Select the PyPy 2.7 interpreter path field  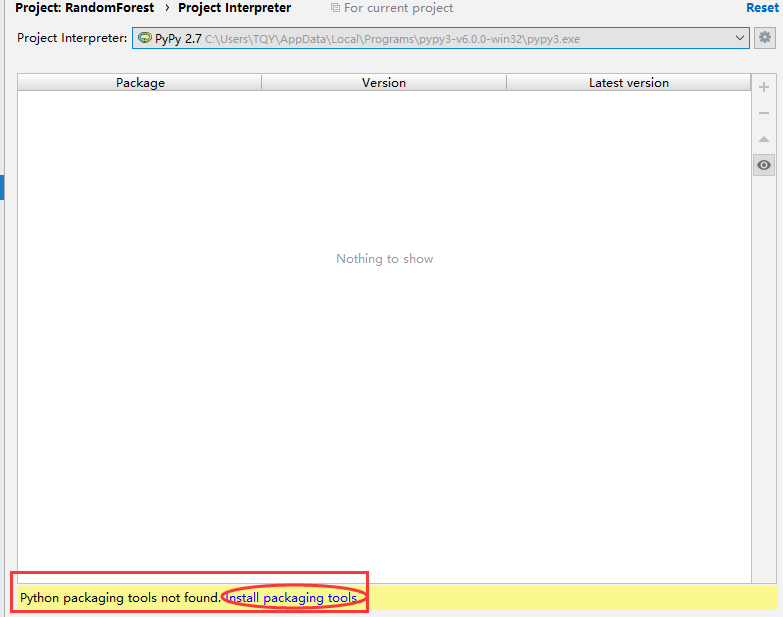click(440, 38)
